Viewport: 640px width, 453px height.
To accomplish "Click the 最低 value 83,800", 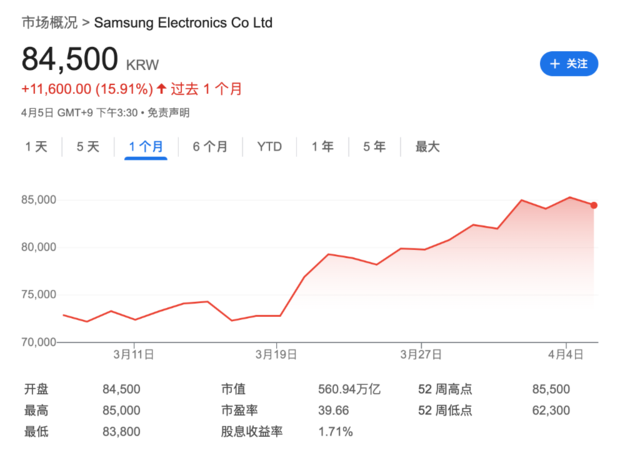I will point(121,431).
